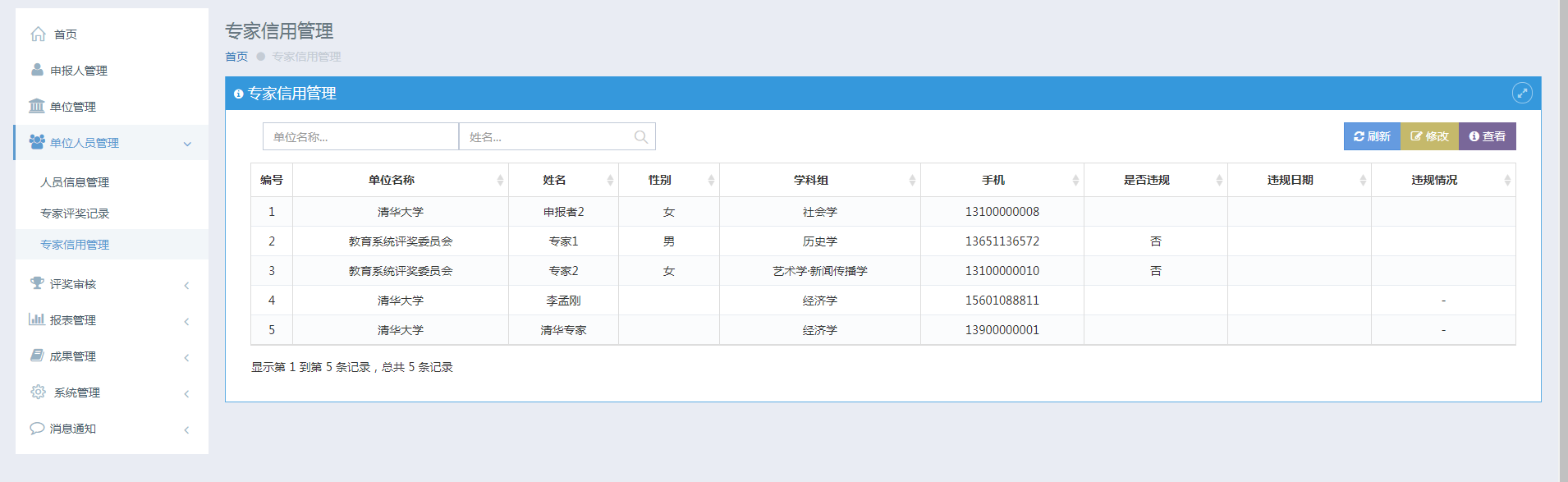Select 专家评奖记录 submenu item
This screenshot has height=482, width=1568.
point(112,213)
